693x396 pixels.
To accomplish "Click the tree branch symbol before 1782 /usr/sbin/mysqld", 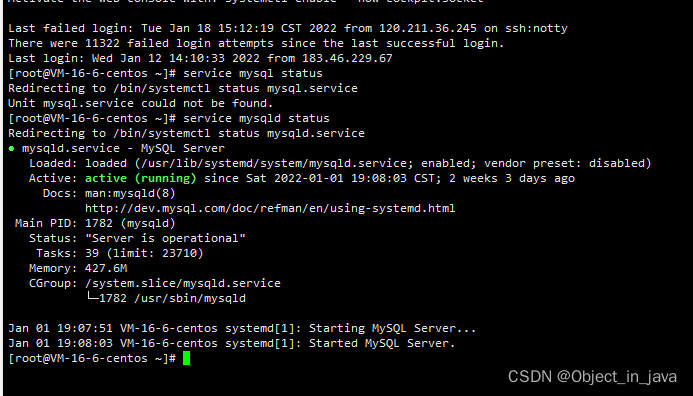I will click(92, 297).
